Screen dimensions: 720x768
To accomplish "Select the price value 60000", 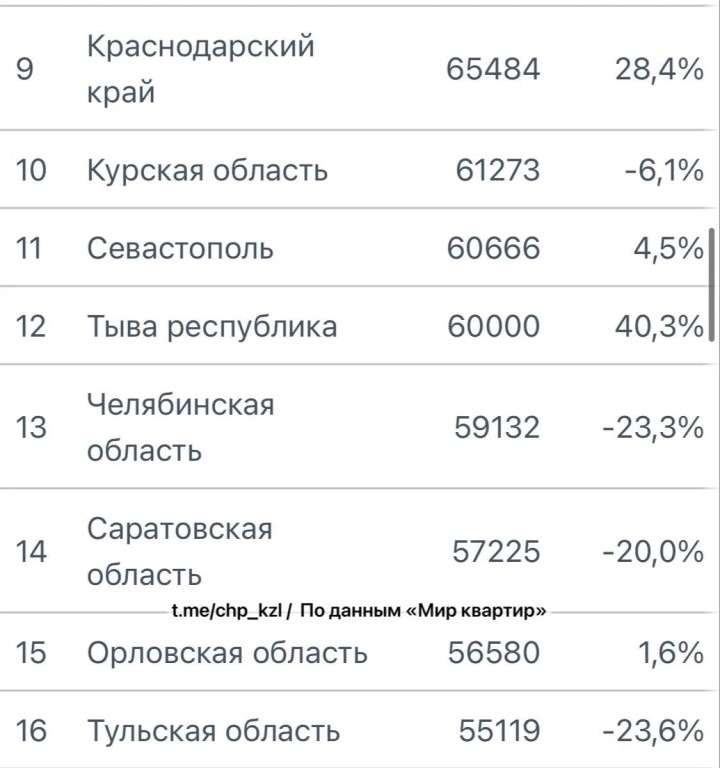I will coord(493,327).
